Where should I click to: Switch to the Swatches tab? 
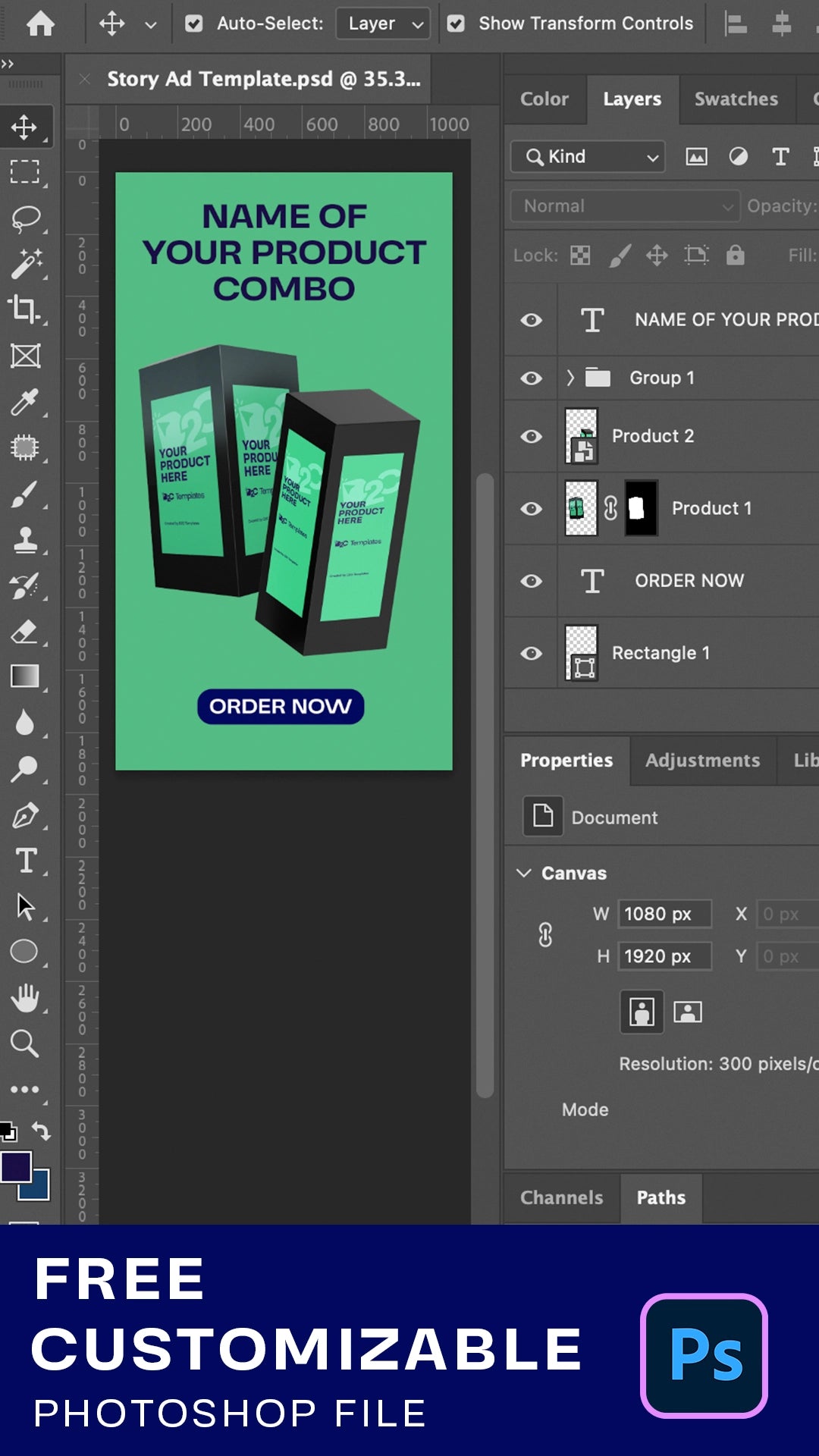point(736,99)
